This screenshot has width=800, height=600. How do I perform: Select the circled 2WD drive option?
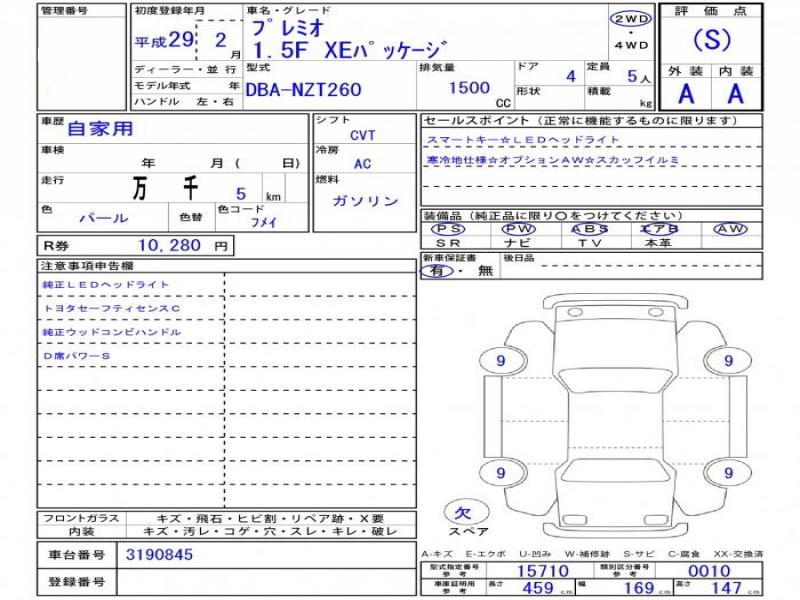[x=630, y=19]
